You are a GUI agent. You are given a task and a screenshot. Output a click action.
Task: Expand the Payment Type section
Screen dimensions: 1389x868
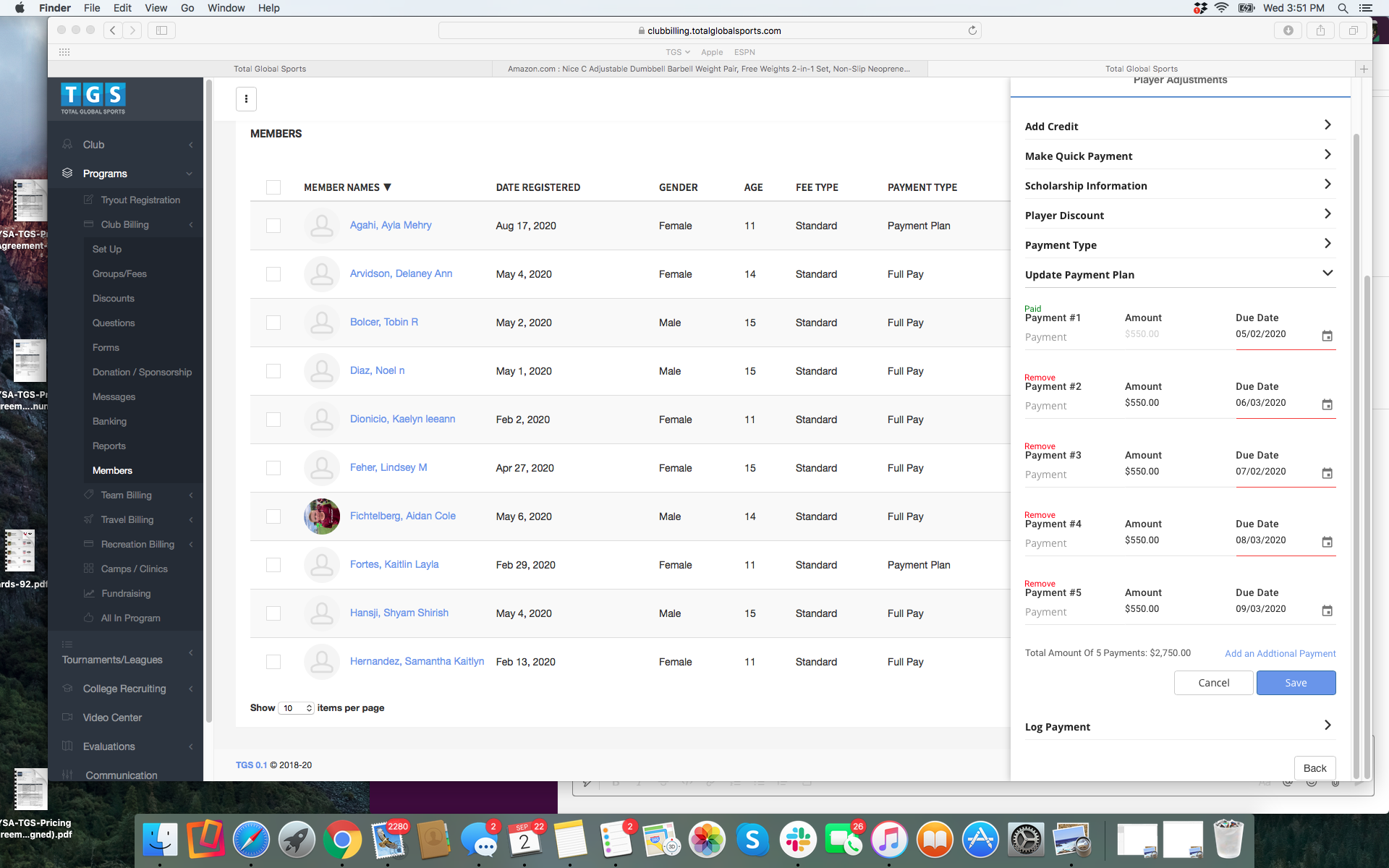[x=1180, y=244]
